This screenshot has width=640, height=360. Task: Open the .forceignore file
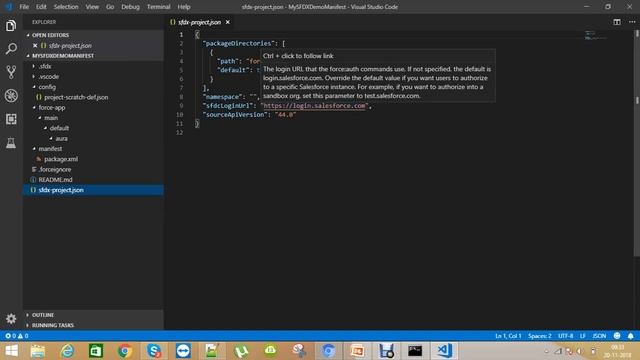(55, 169)
